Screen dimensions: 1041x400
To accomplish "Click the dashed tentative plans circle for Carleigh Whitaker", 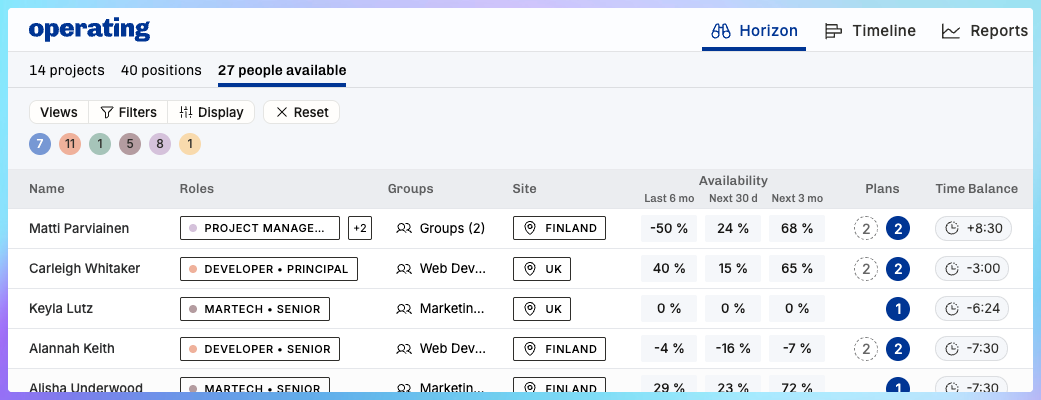I will click(x=866, y=268).
